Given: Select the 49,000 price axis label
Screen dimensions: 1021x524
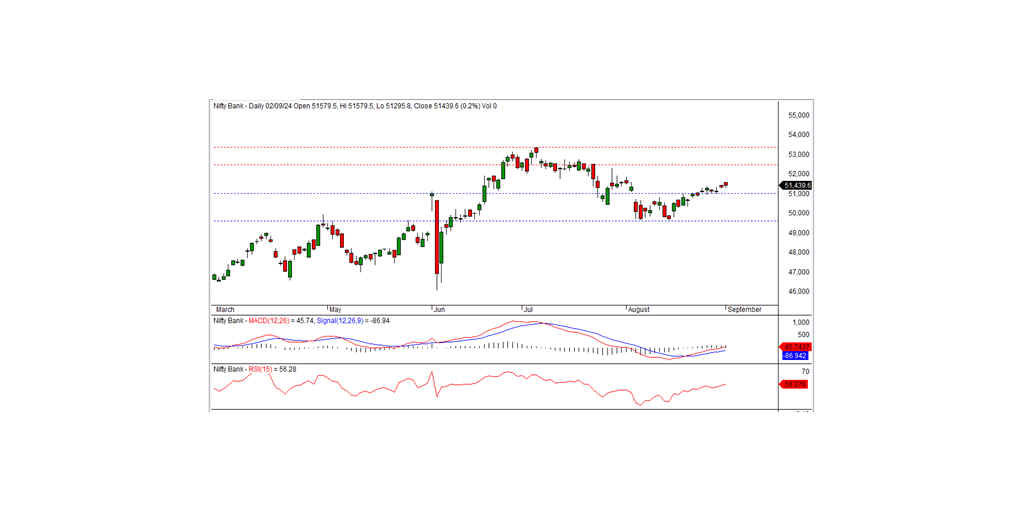Looking at the screenshot, I should point(798,232).
